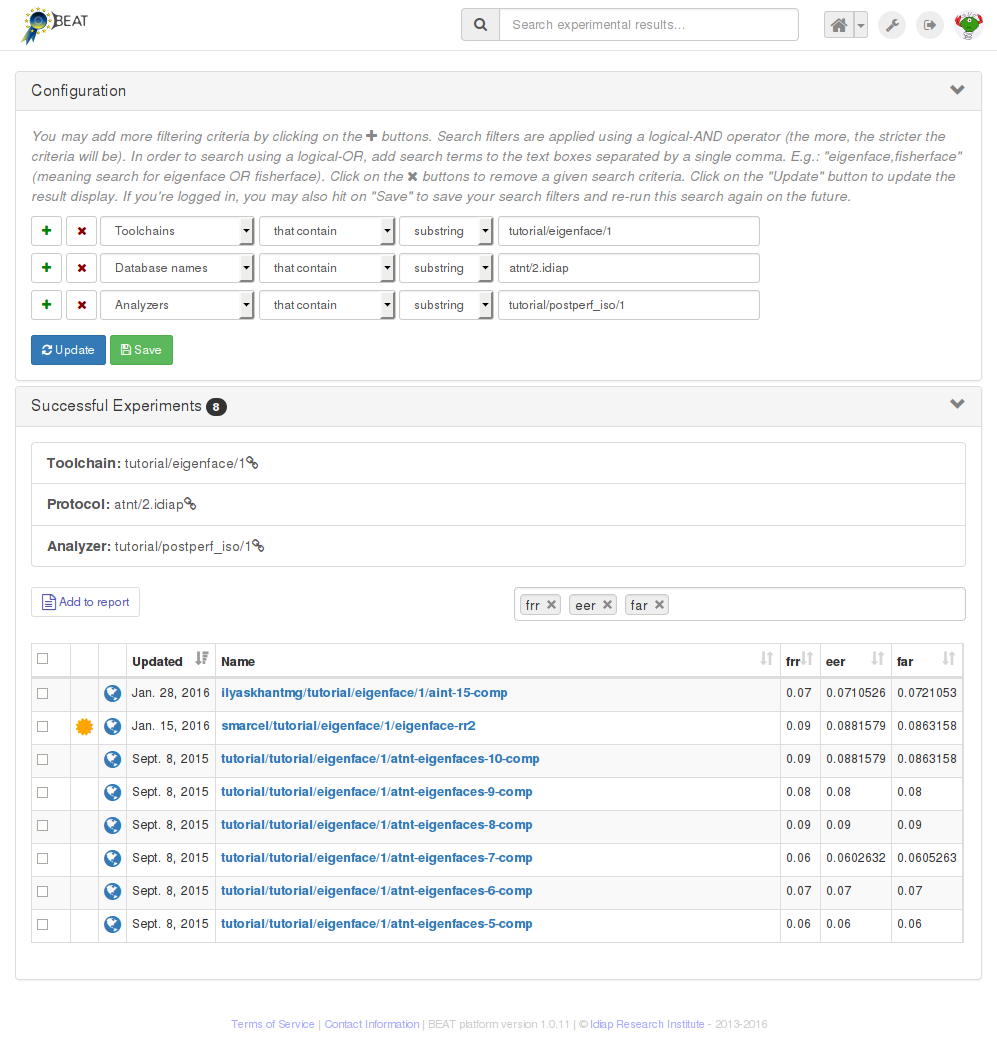The width and height of the screenshot is (997, 1050).
Task: Click the sign-out arrow icon
Action: [x=930, y=25]
